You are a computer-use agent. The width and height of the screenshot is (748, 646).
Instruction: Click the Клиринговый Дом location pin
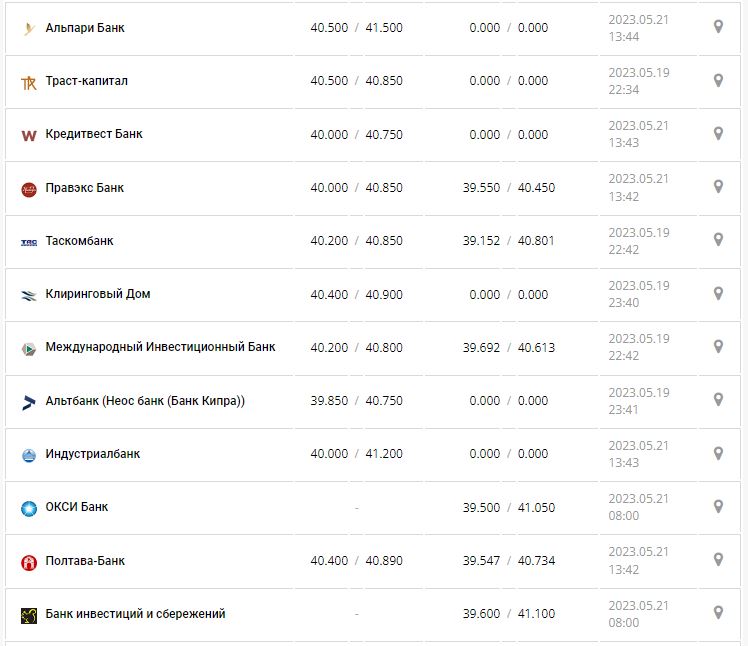[x=717, y=294]
